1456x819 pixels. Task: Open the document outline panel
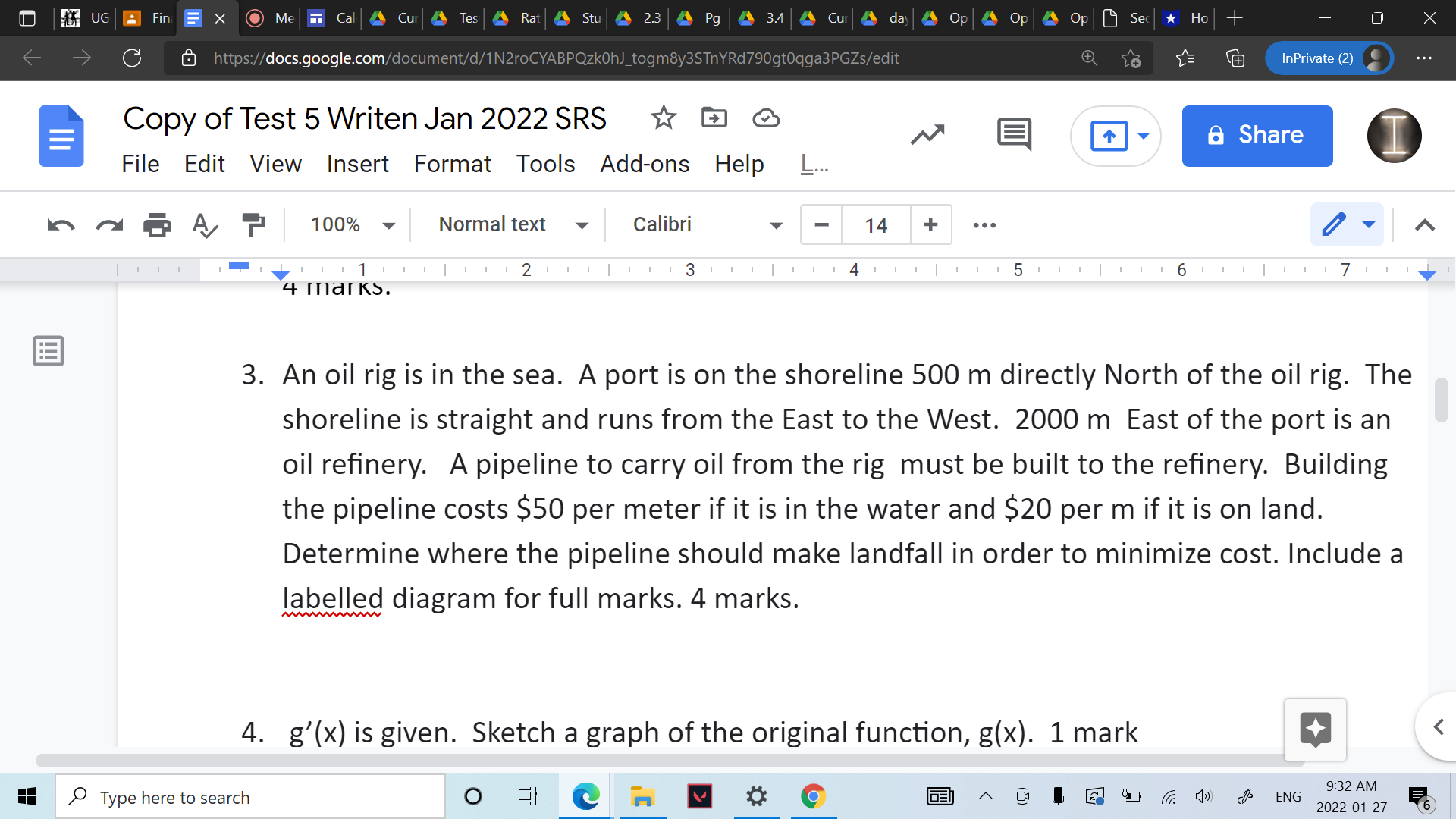48,350
